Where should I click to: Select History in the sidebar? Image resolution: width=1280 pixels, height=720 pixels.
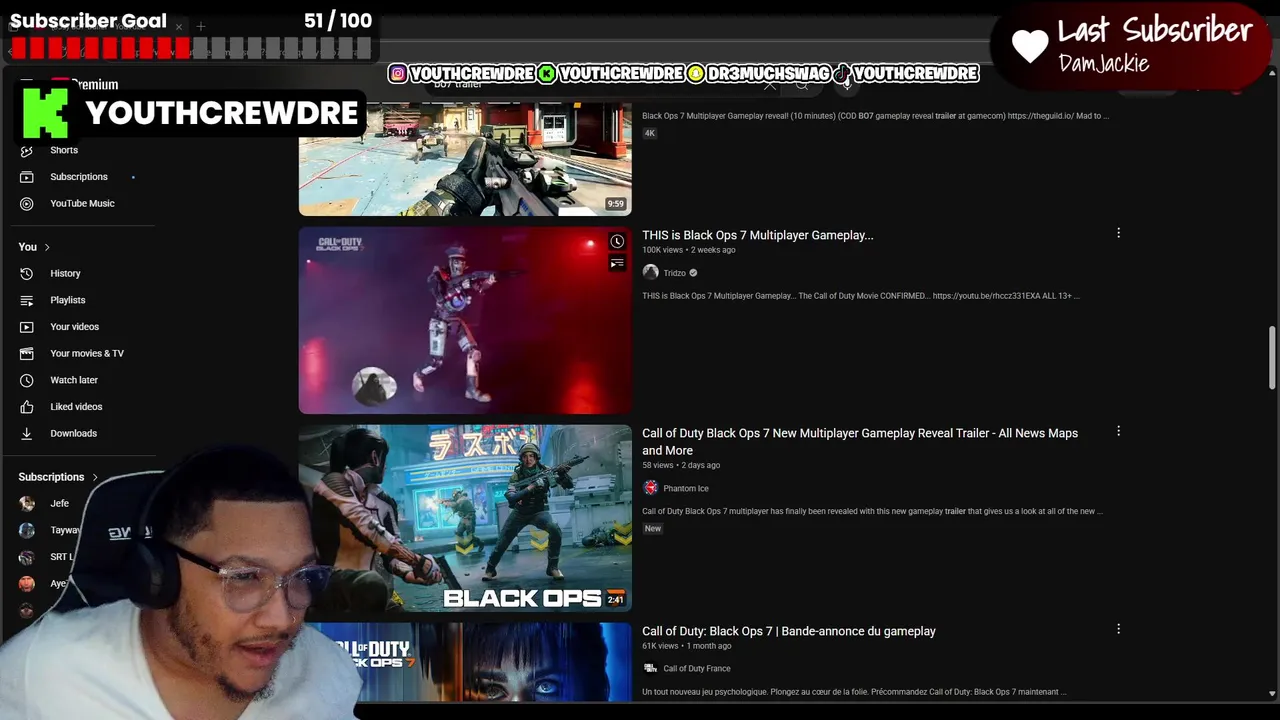tap(65, 273)
